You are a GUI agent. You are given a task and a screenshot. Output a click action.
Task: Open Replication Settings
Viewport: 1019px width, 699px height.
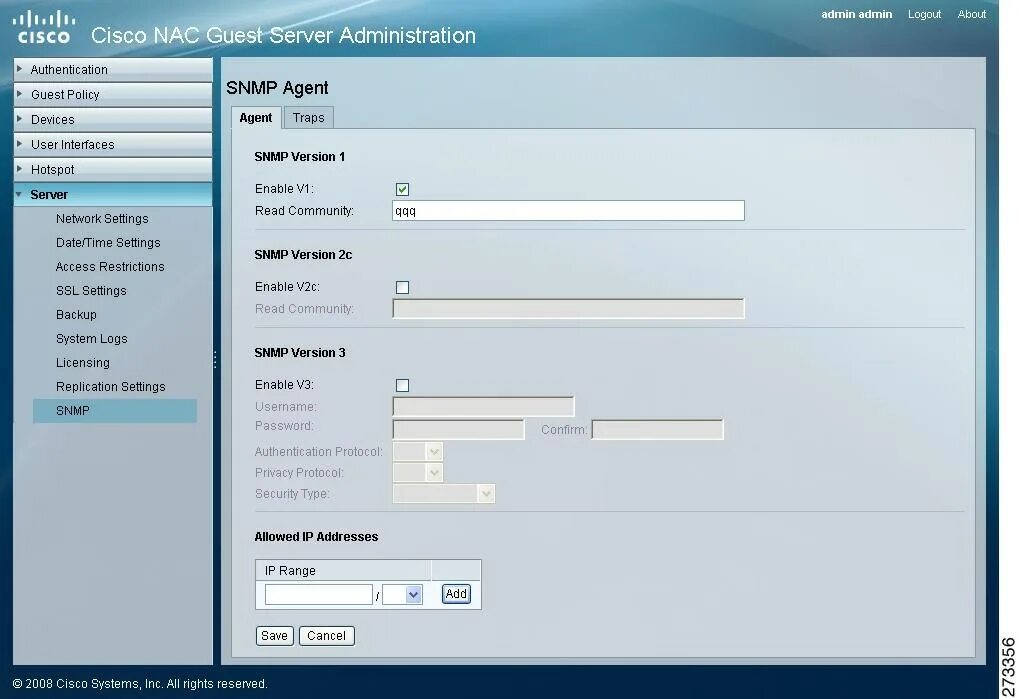[x=110, y=387]
